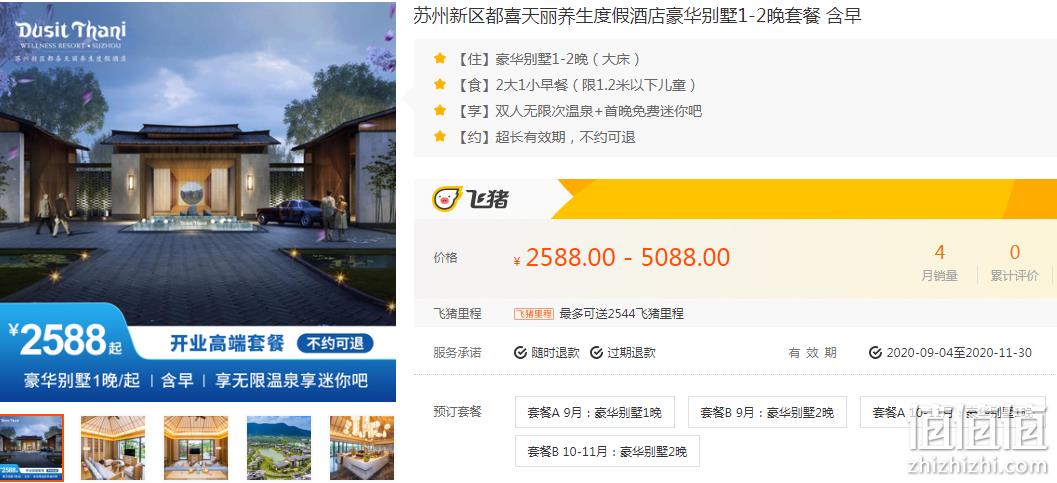Image resolution: width=1057 pixels, height=483 pixels.
Task: Click the hotel package title text
Action: (x=637, y=16)
